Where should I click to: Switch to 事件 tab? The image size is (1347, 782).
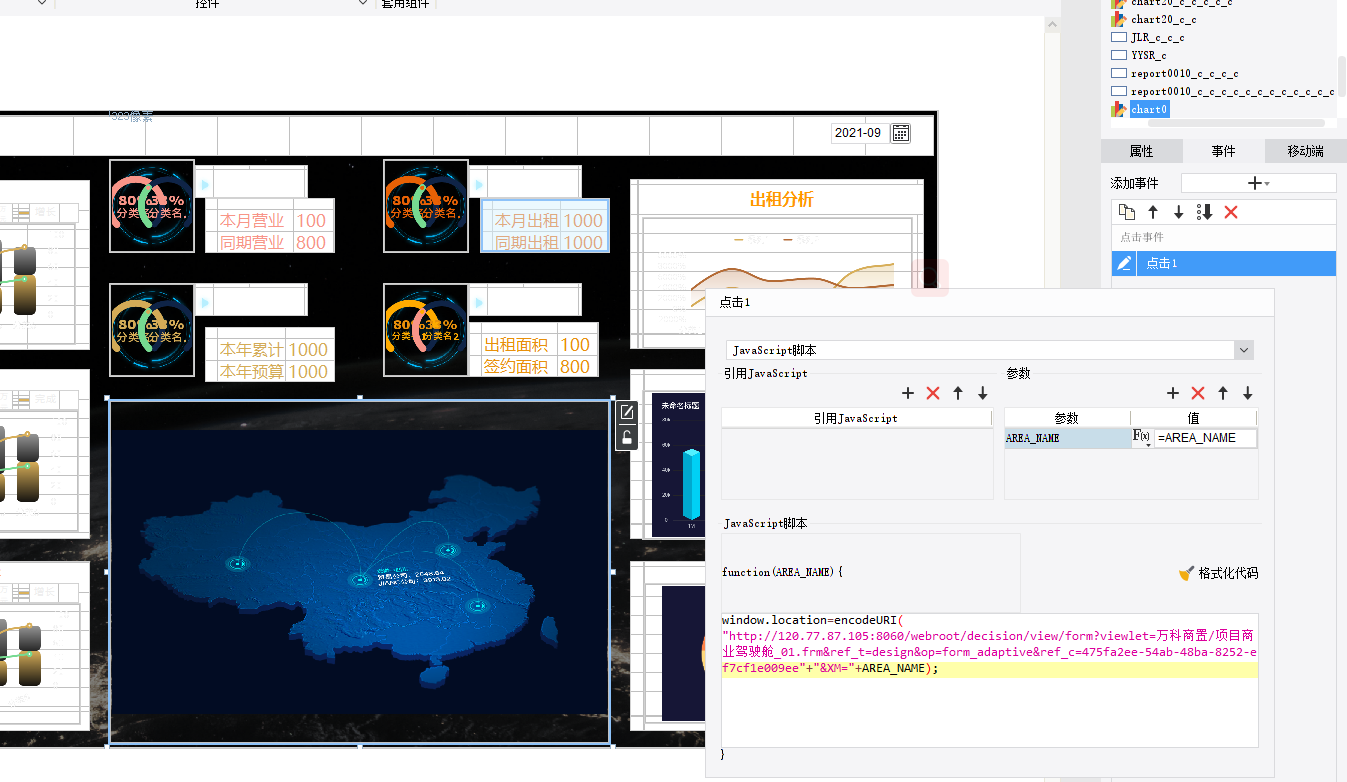pos(1223,151)
